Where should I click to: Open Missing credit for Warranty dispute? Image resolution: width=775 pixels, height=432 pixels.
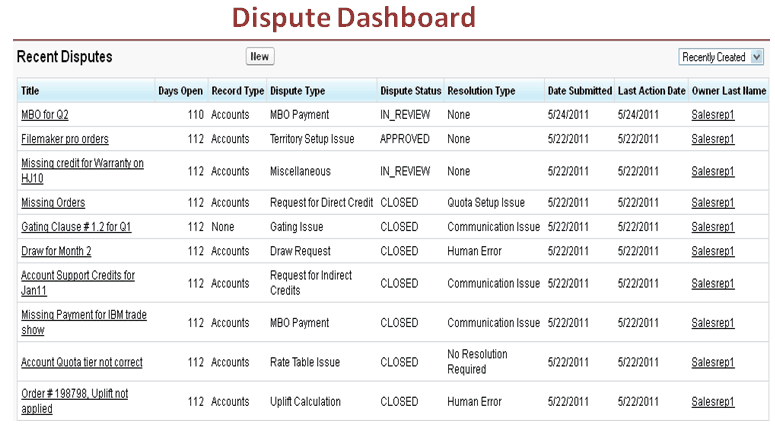point(82,163)
